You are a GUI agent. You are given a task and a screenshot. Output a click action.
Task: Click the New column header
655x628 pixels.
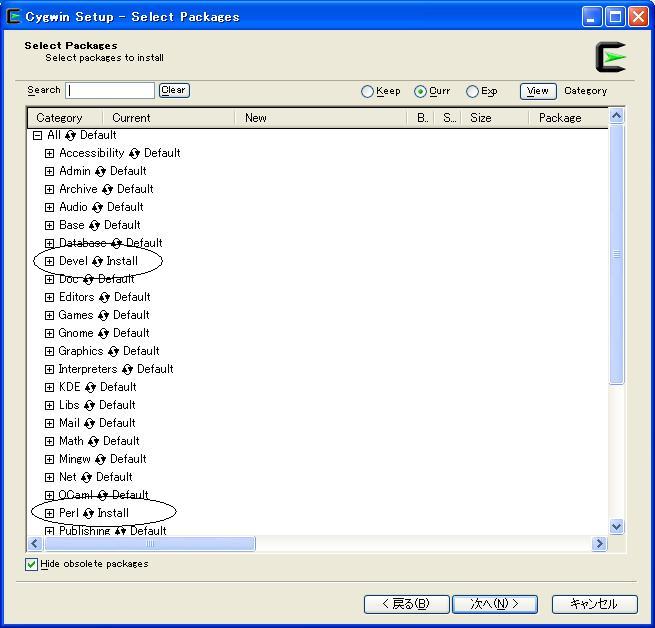[x=320, y=118]
